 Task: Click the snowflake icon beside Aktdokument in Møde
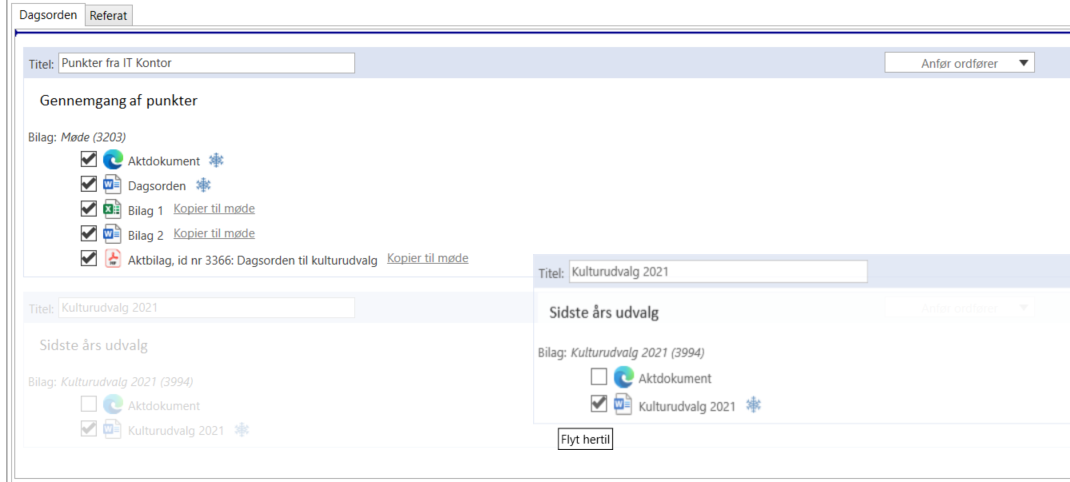[x=216, y=160]
